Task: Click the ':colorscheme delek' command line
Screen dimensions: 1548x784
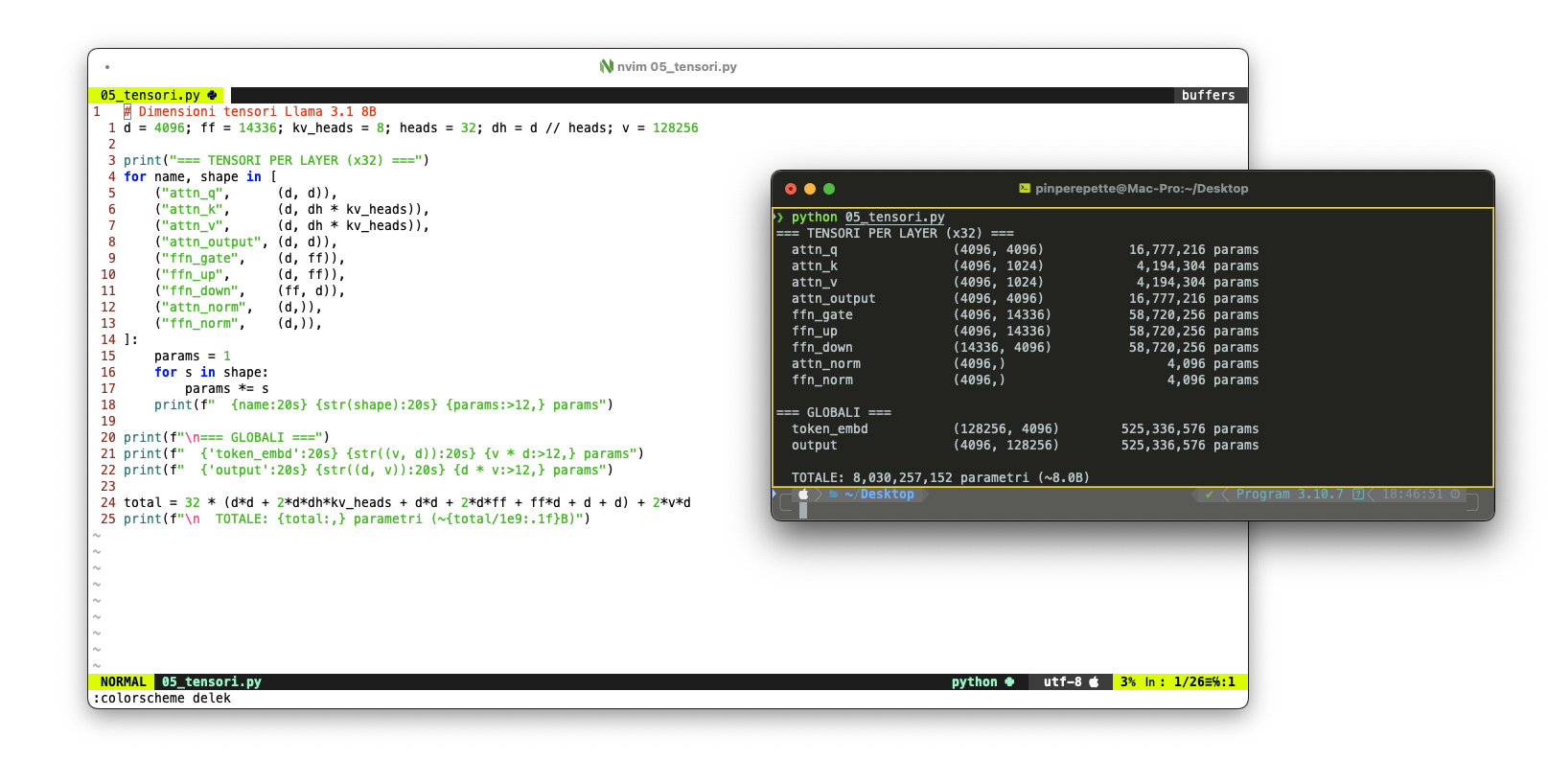Action: (x=162, y=698)
